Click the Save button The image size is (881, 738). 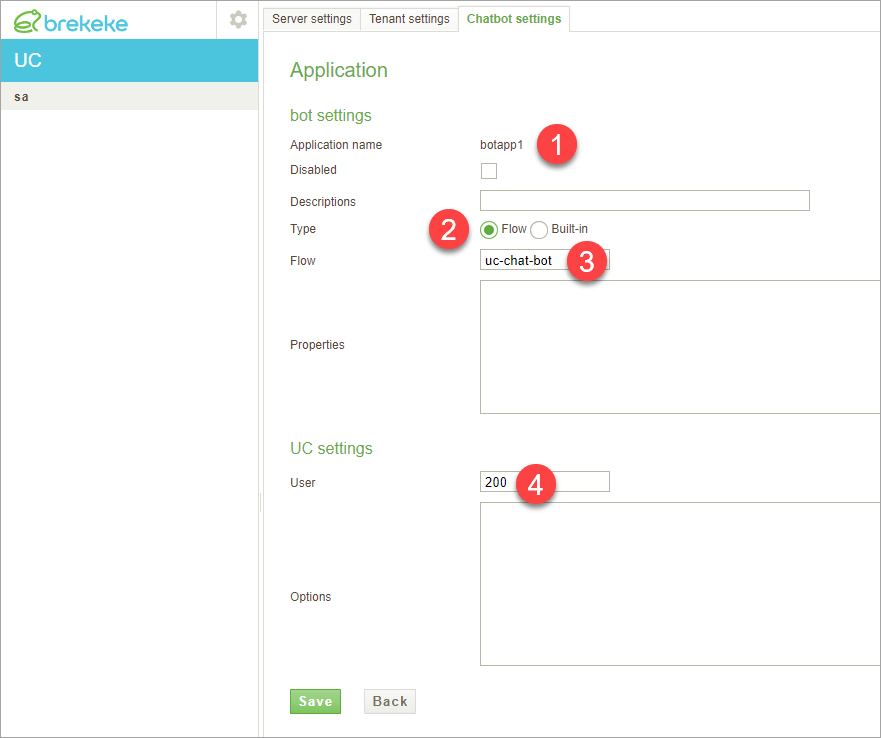point(315,701)
